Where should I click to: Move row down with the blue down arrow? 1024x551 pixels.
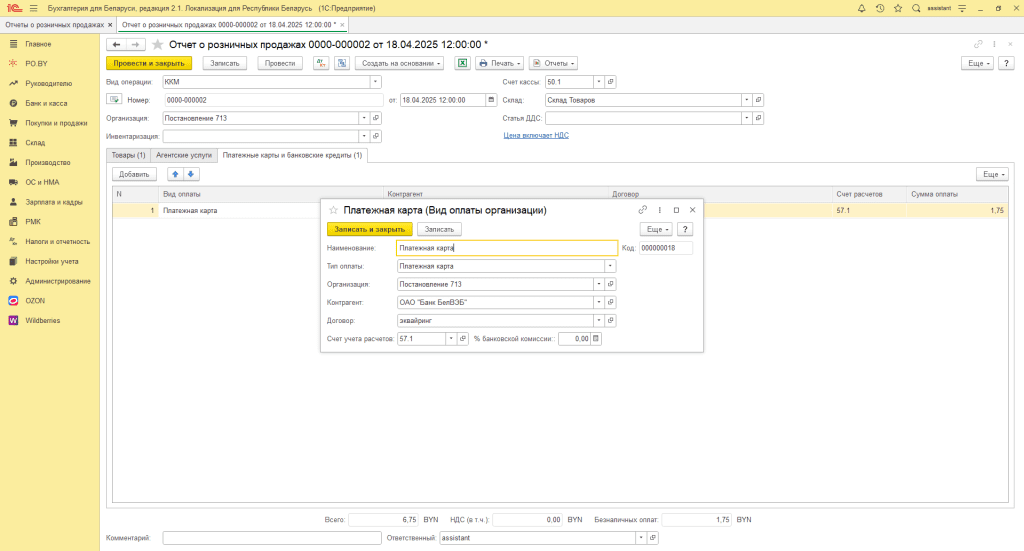(191, 174)
